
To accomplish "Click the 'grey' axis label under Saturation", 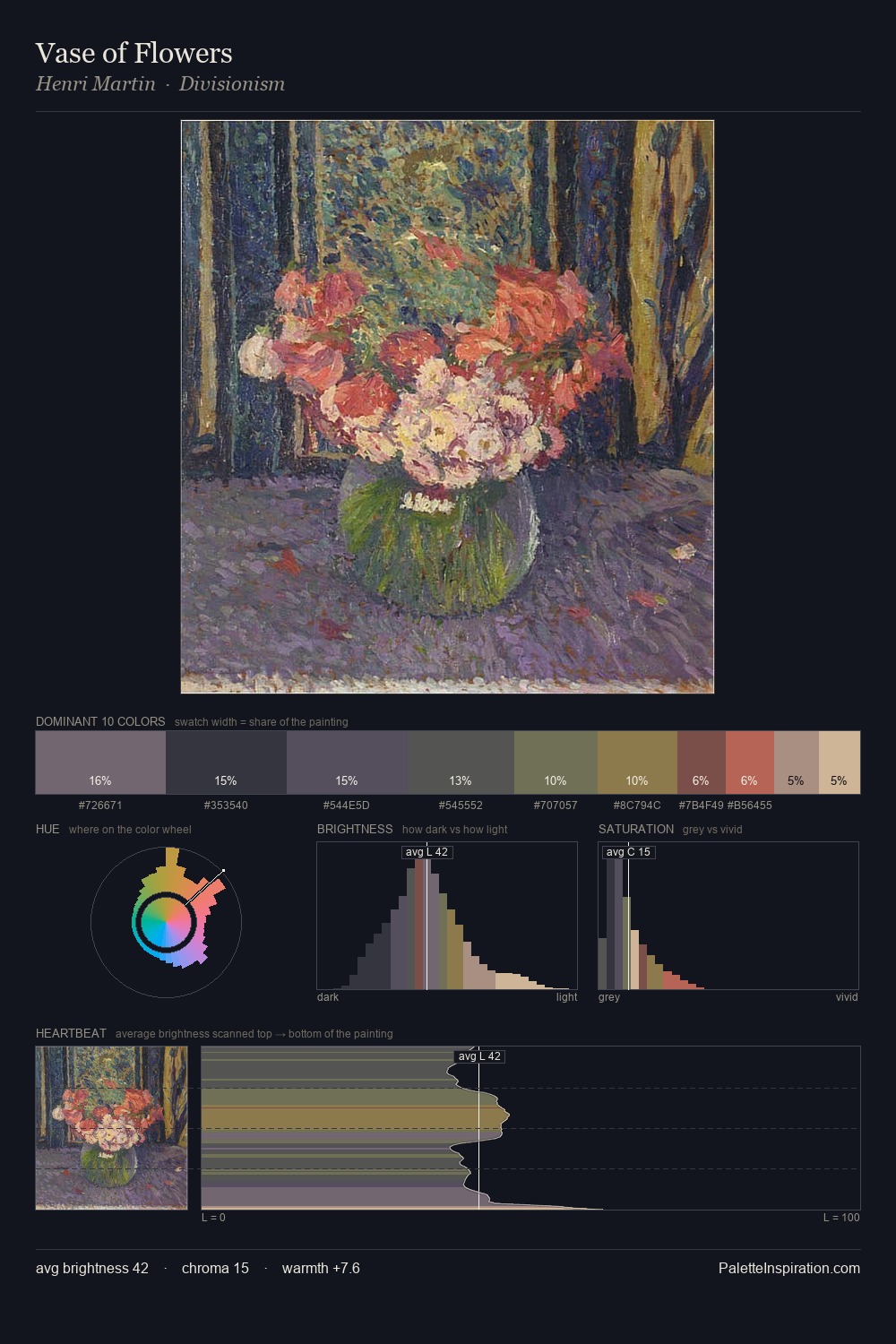I will (x=609, y=997).
